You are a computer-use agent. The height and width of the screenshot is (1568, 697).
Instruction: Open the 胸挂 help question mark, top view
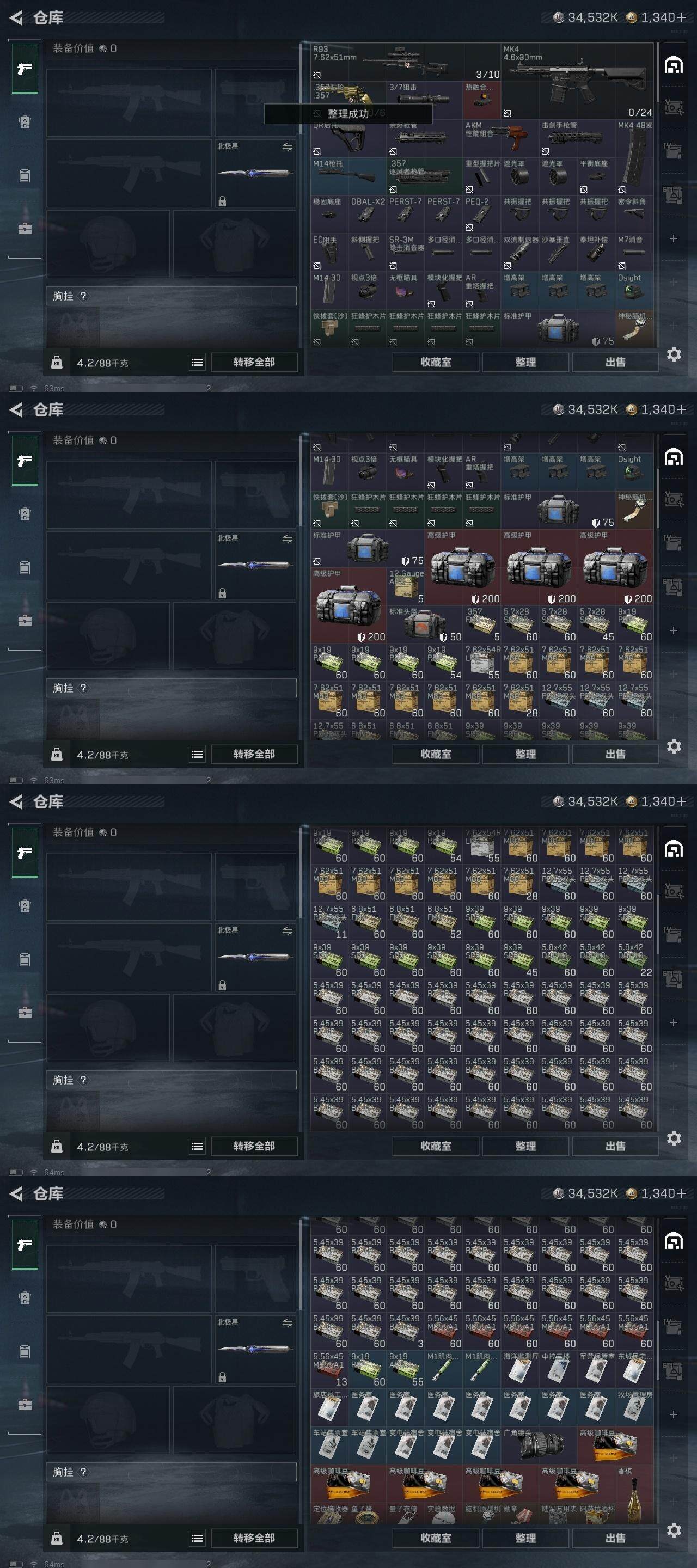(83, 296)
